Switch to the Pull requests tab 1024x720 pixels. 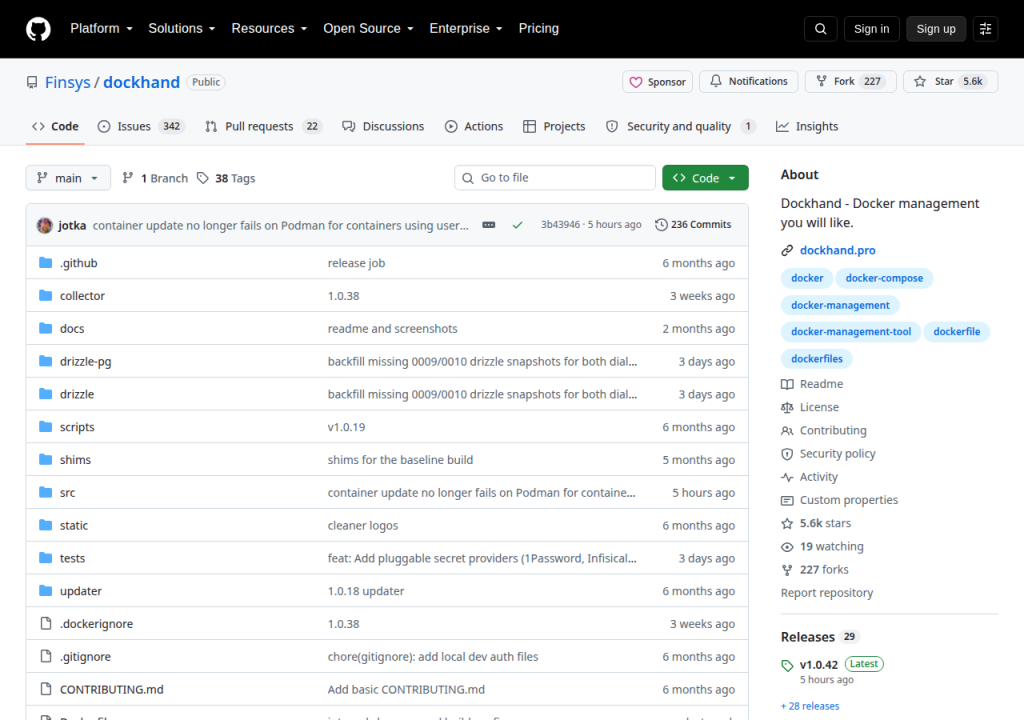pos(264,126)
